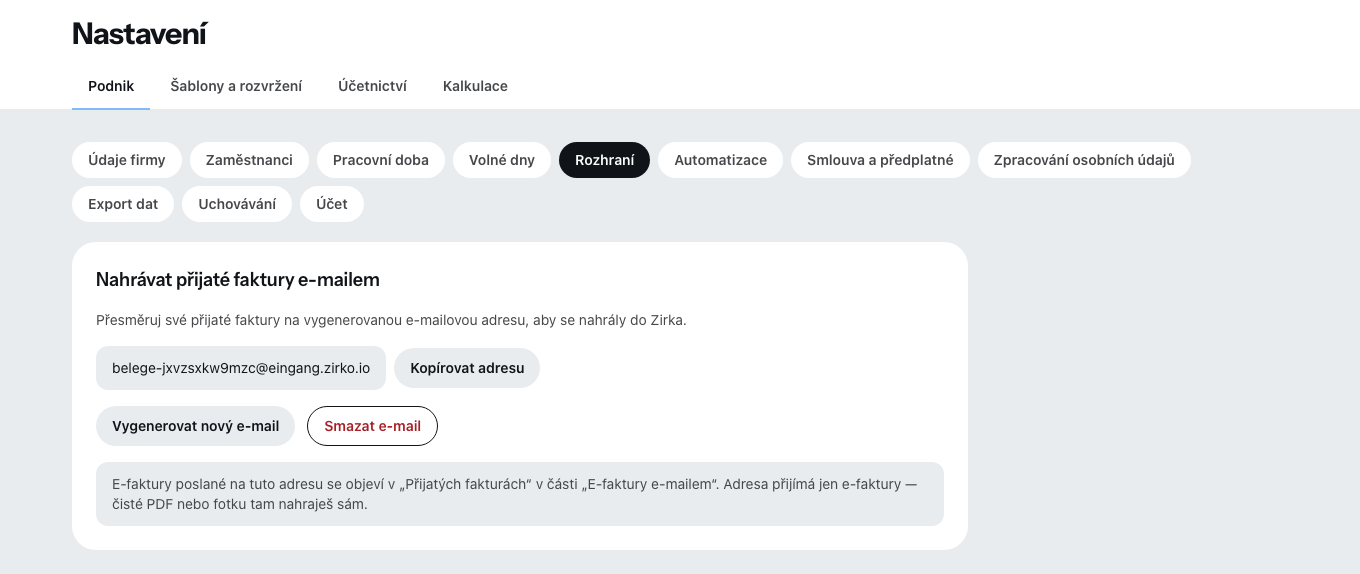This screenshot has width=1360, height=574.
Task: Generate a new e-mail address
Action: (195, 426)
